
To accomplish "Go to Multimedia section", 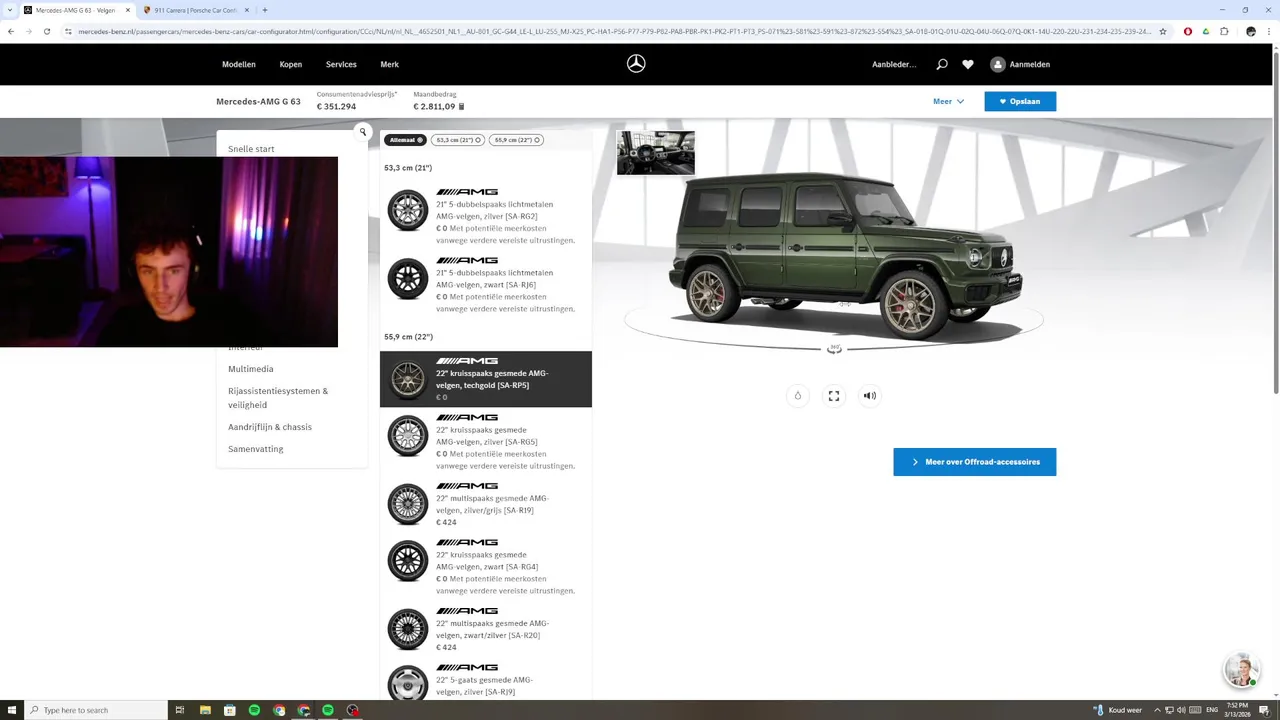I will coord(251,369).
